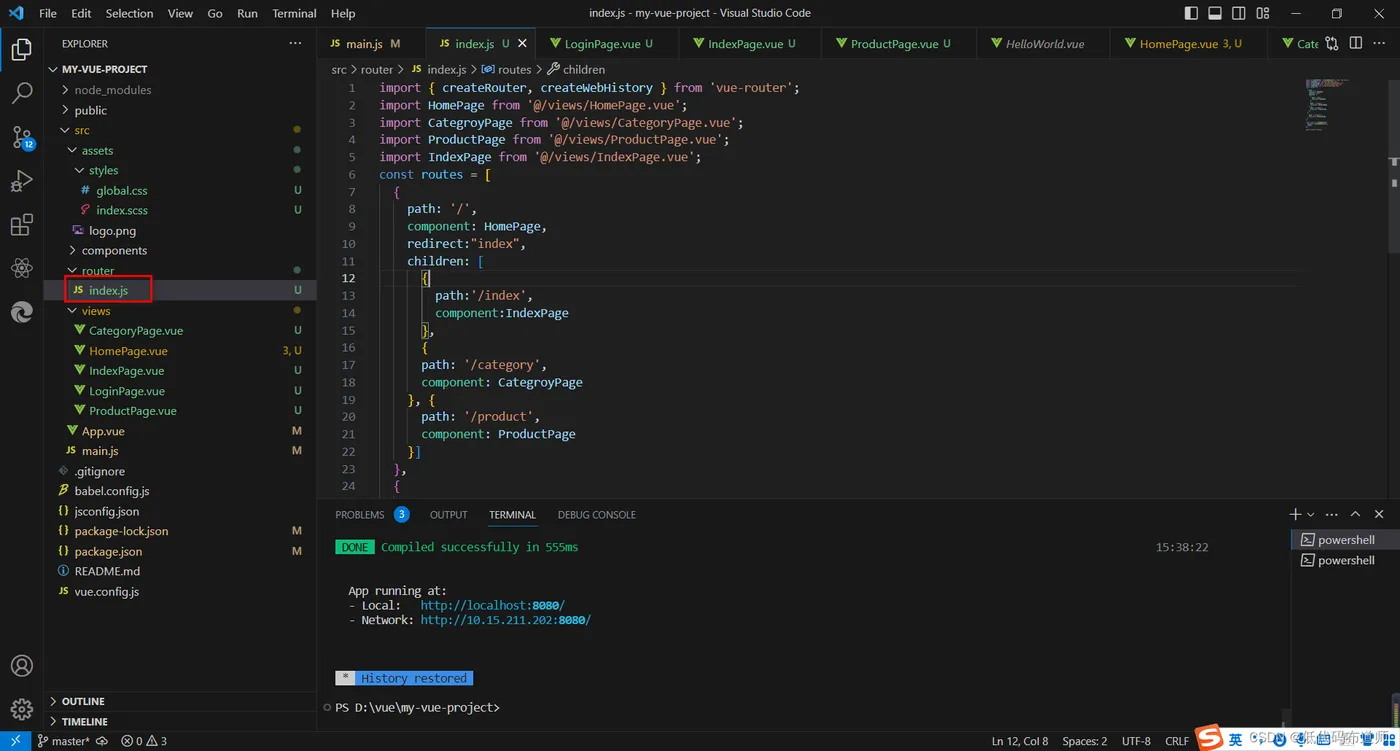Click the master branch in the status bar
The width and height of the screenshot is (1400, 751).
[x=65, y=741]
